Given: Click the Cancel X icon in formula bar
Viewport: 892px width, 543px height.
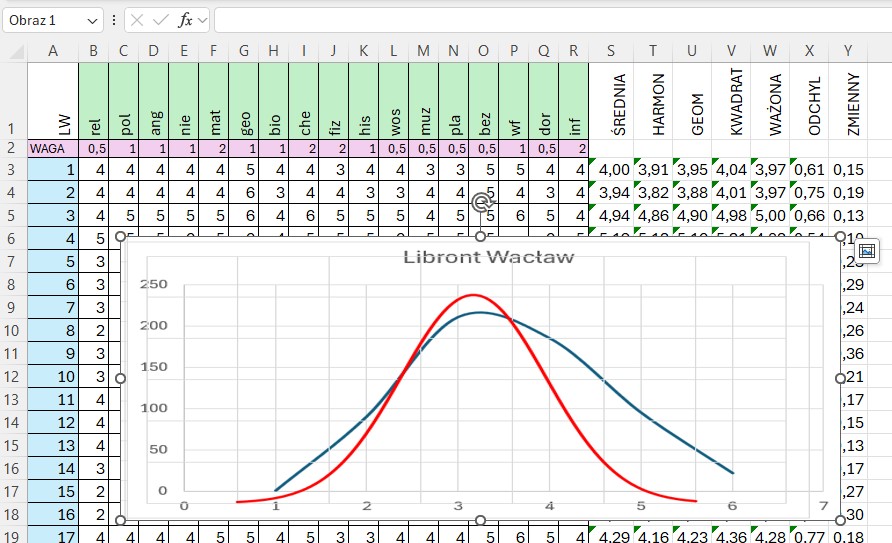Looking at the screenshot, I should 137,20.
